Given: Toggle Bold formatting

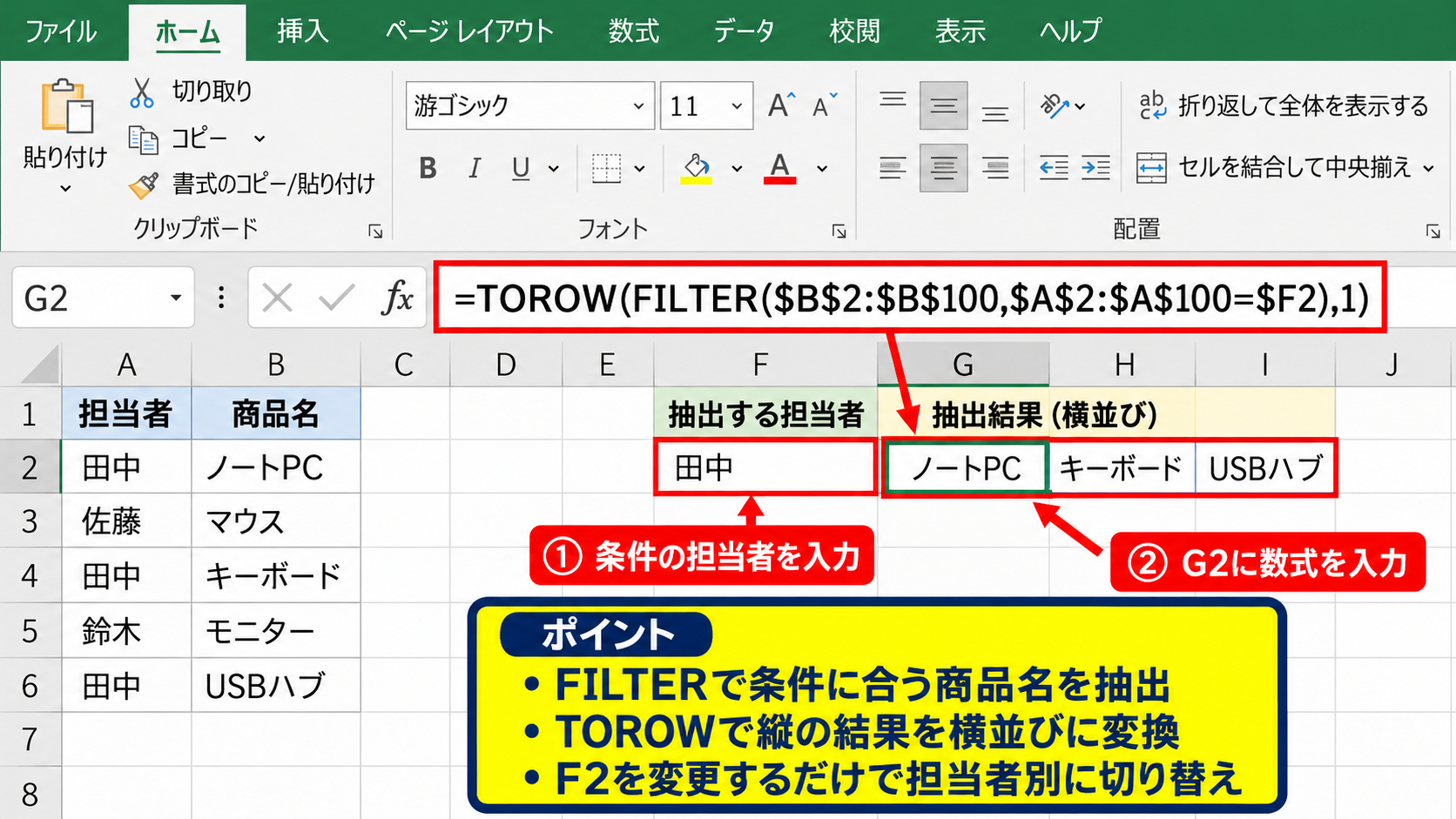Looking at the screenshot, I should tap(428, 168).
